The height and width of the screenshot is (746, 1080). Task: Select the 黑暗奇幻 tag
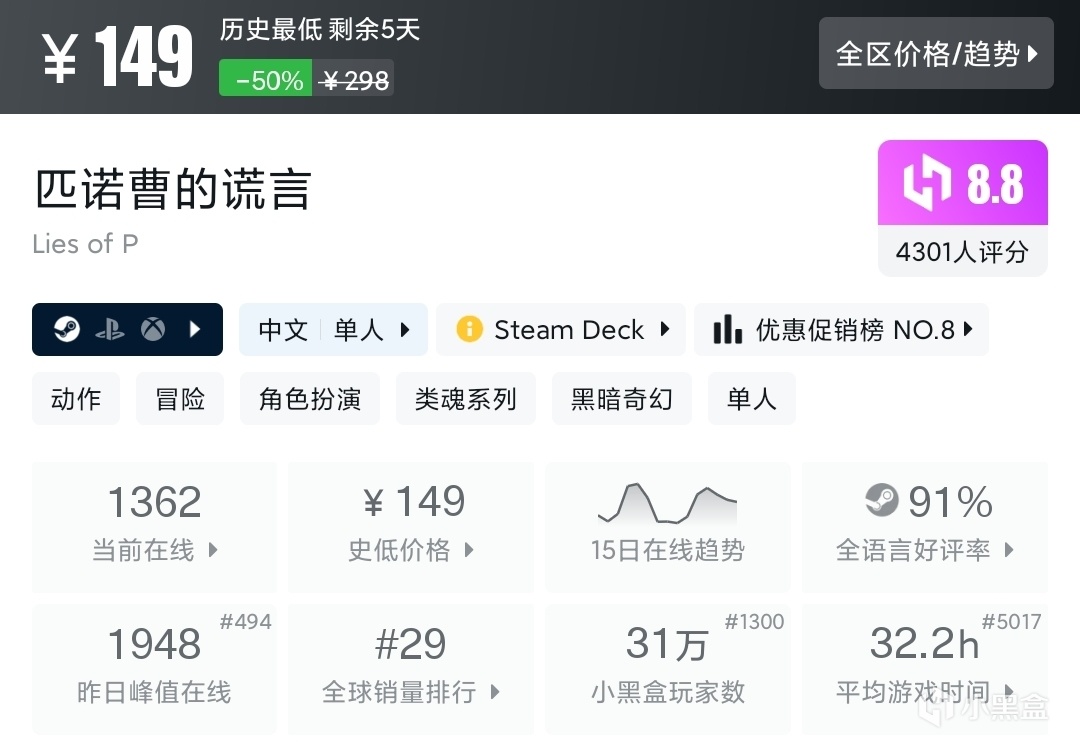[x=621, y=399]
